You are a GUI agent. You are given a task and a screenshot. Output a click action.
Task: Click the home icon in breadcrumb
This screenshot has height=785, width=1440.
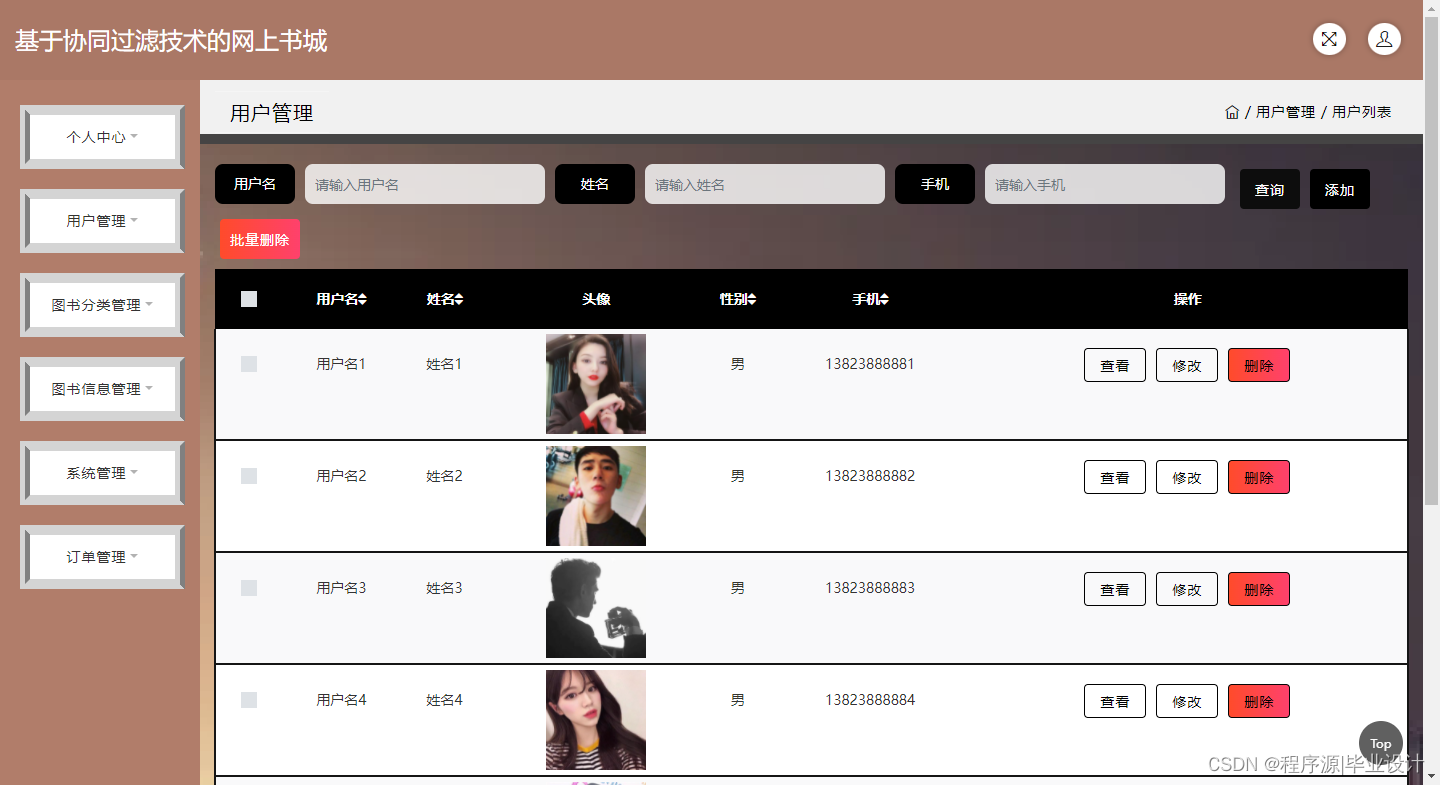(1232, 112)
